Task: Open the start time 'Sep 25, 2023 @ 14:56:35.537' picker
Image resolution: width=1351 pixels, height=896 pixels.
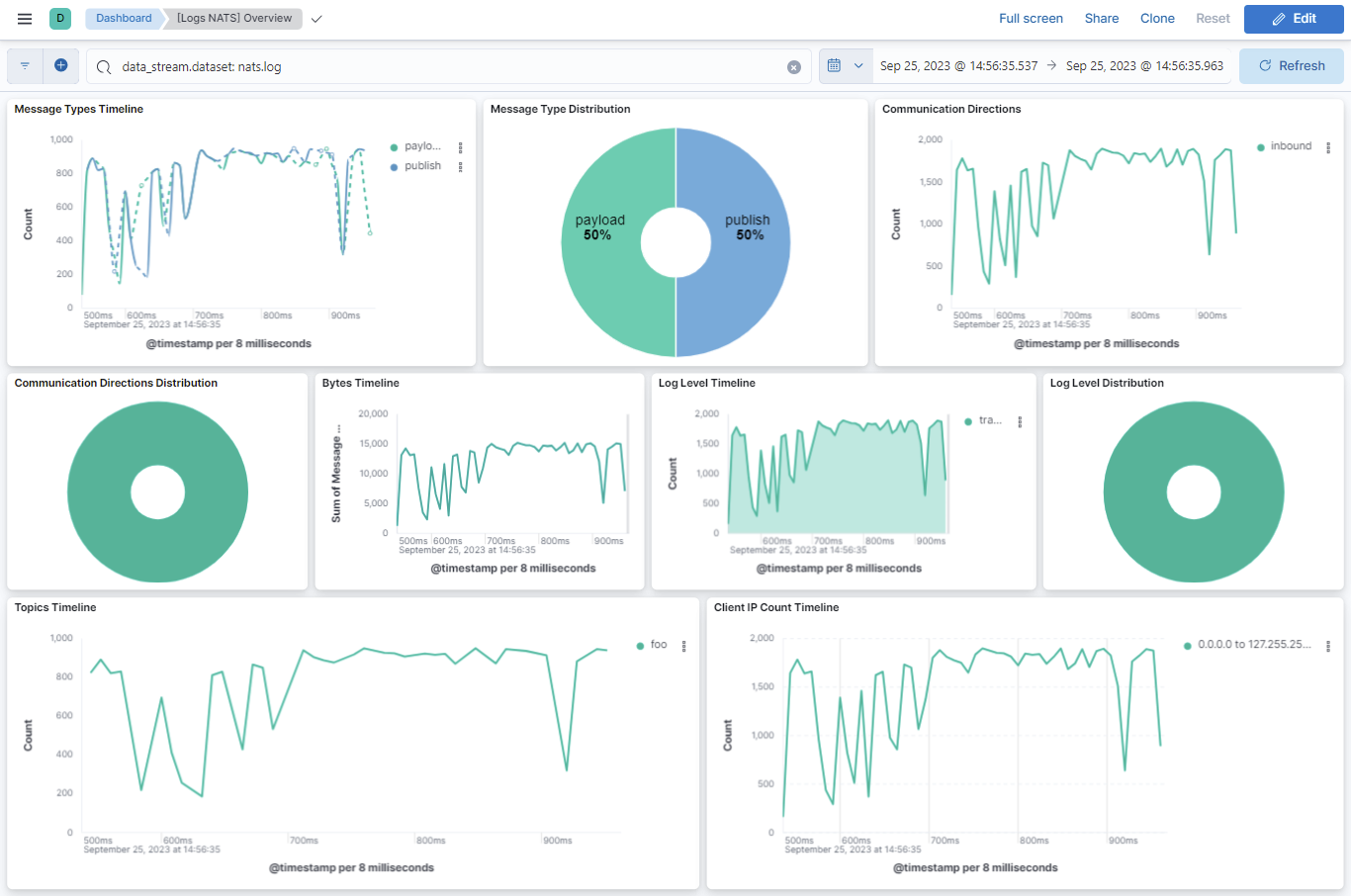Action: pyautogui.click(x=957, y=65)
